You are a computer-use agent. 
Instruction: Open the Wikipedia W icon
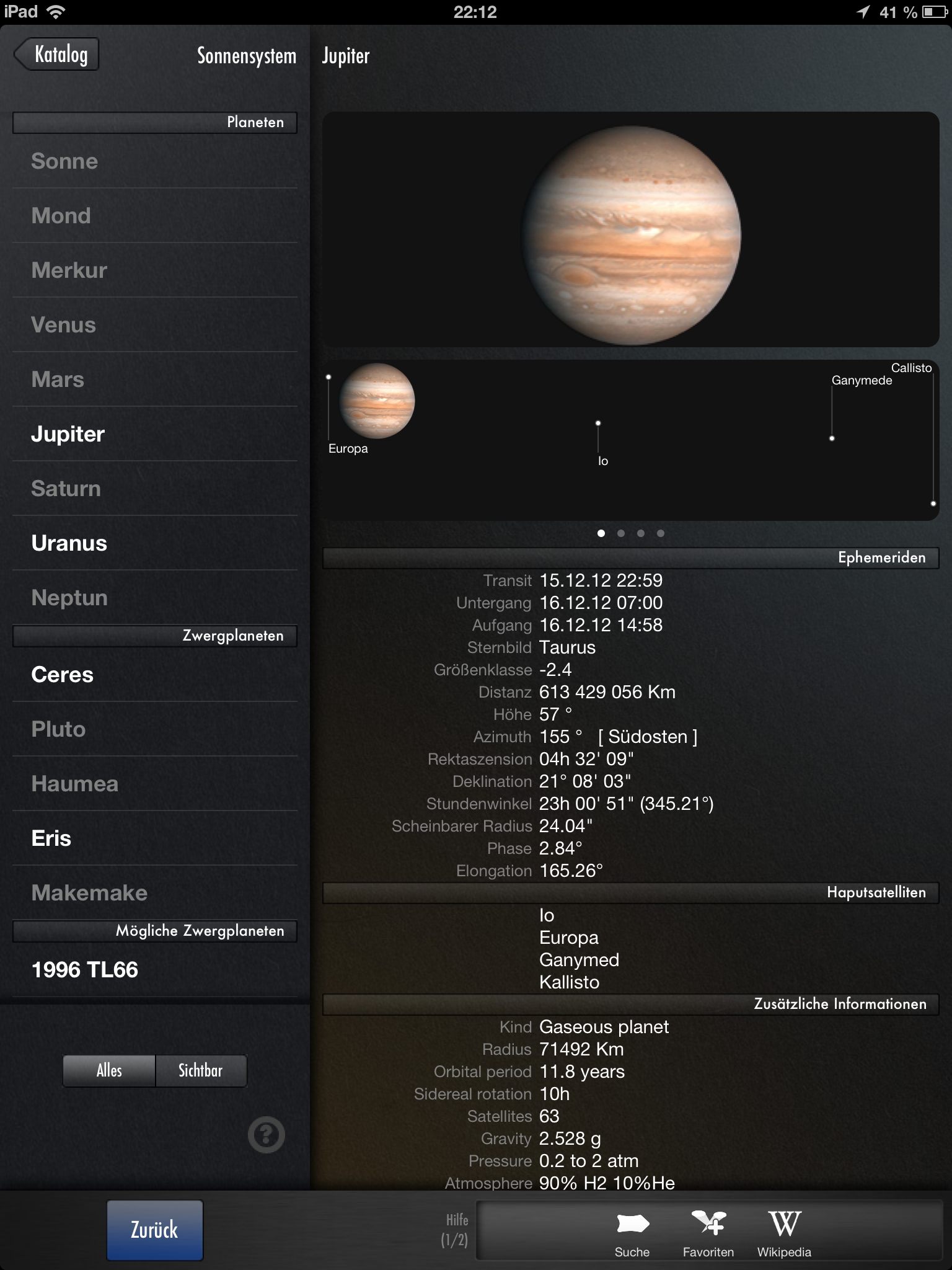tap(784, 1225)
